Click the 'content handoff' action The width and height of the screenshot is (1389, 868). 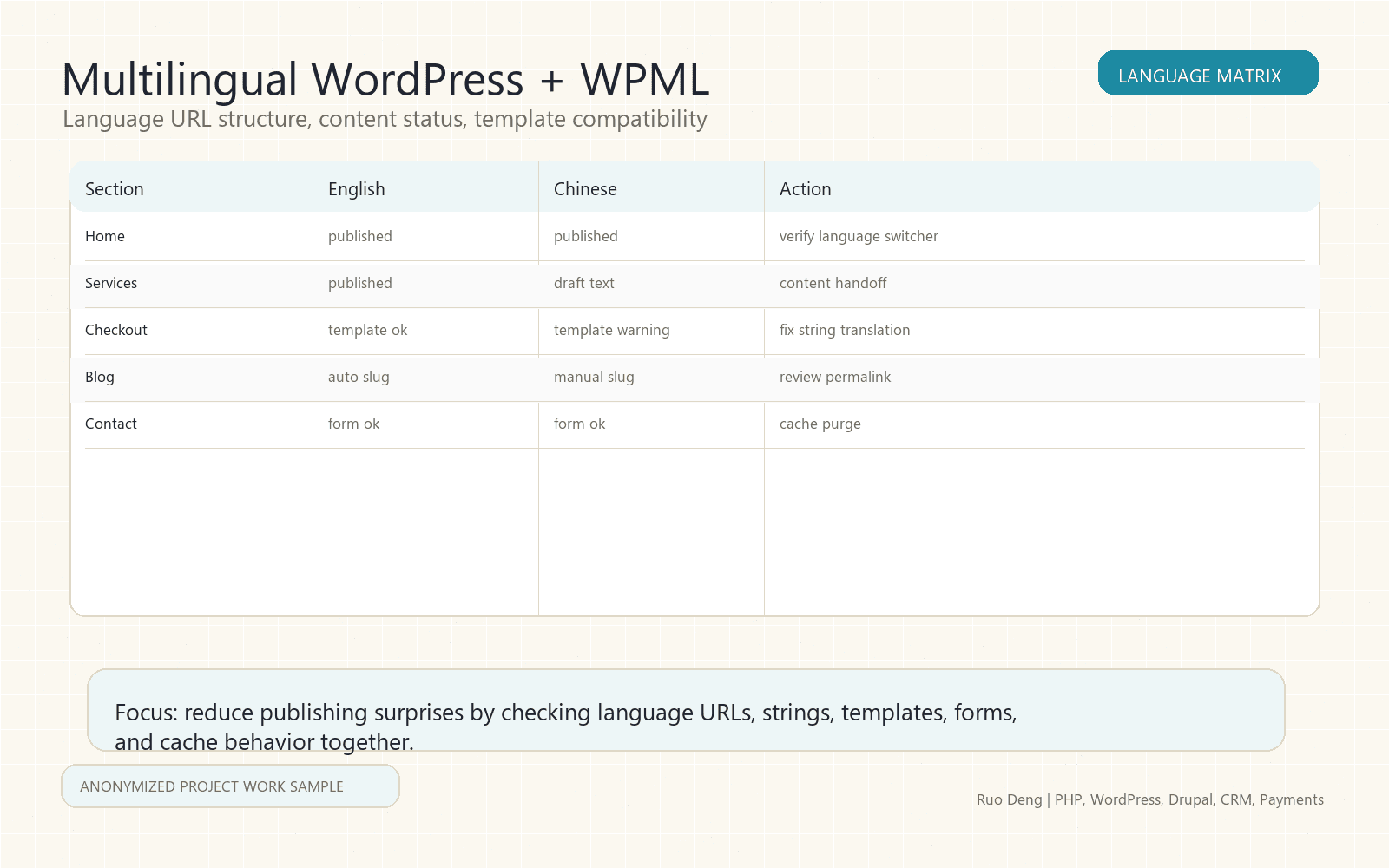tap(833, 283)
